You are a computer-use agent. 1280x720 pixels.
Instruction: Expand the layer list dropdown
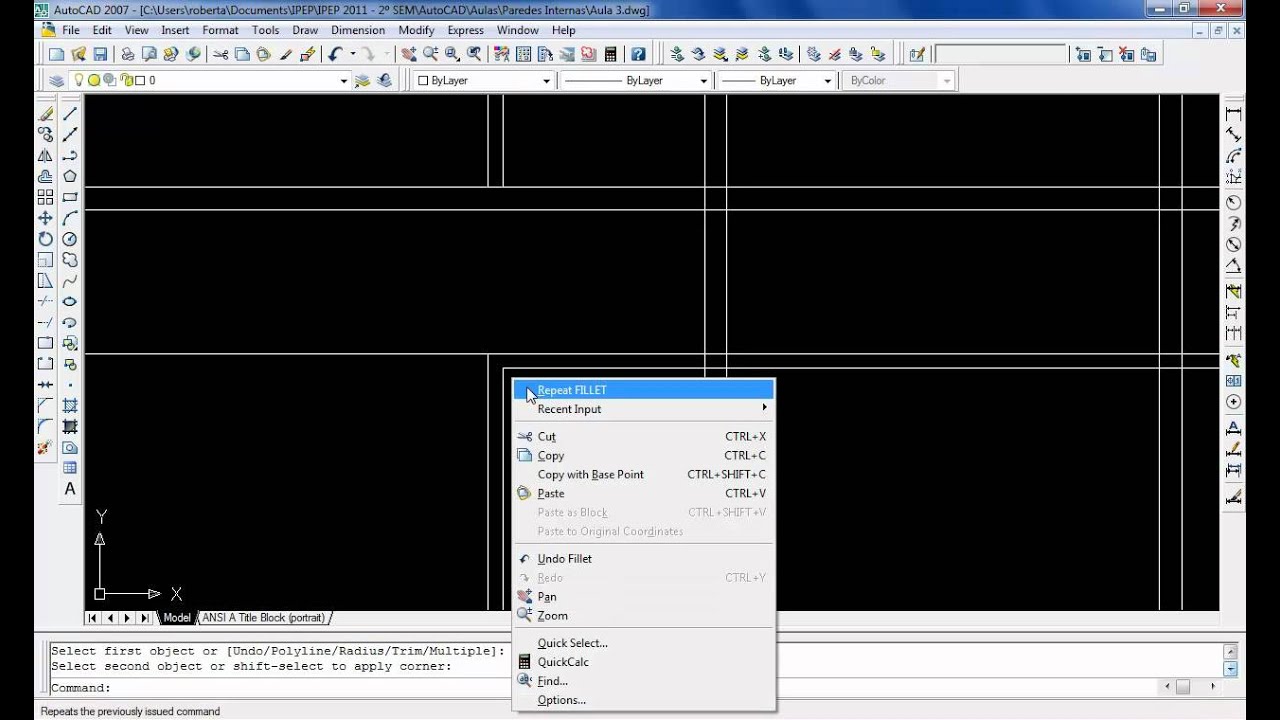pyautogui.click(x=343, y=81)
